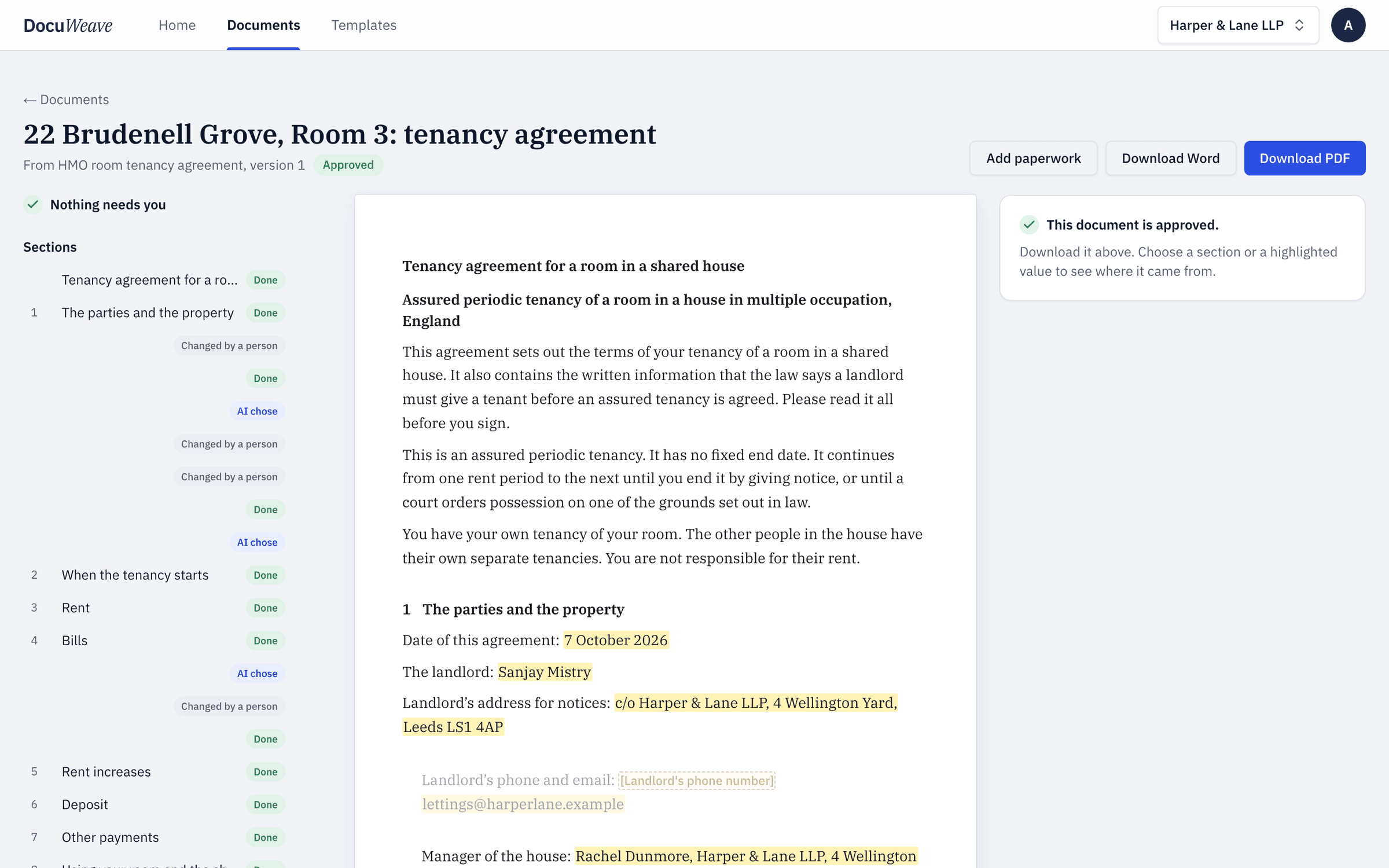Click the checkmark icon beside 'This document is approved.'

point(1029,225)
